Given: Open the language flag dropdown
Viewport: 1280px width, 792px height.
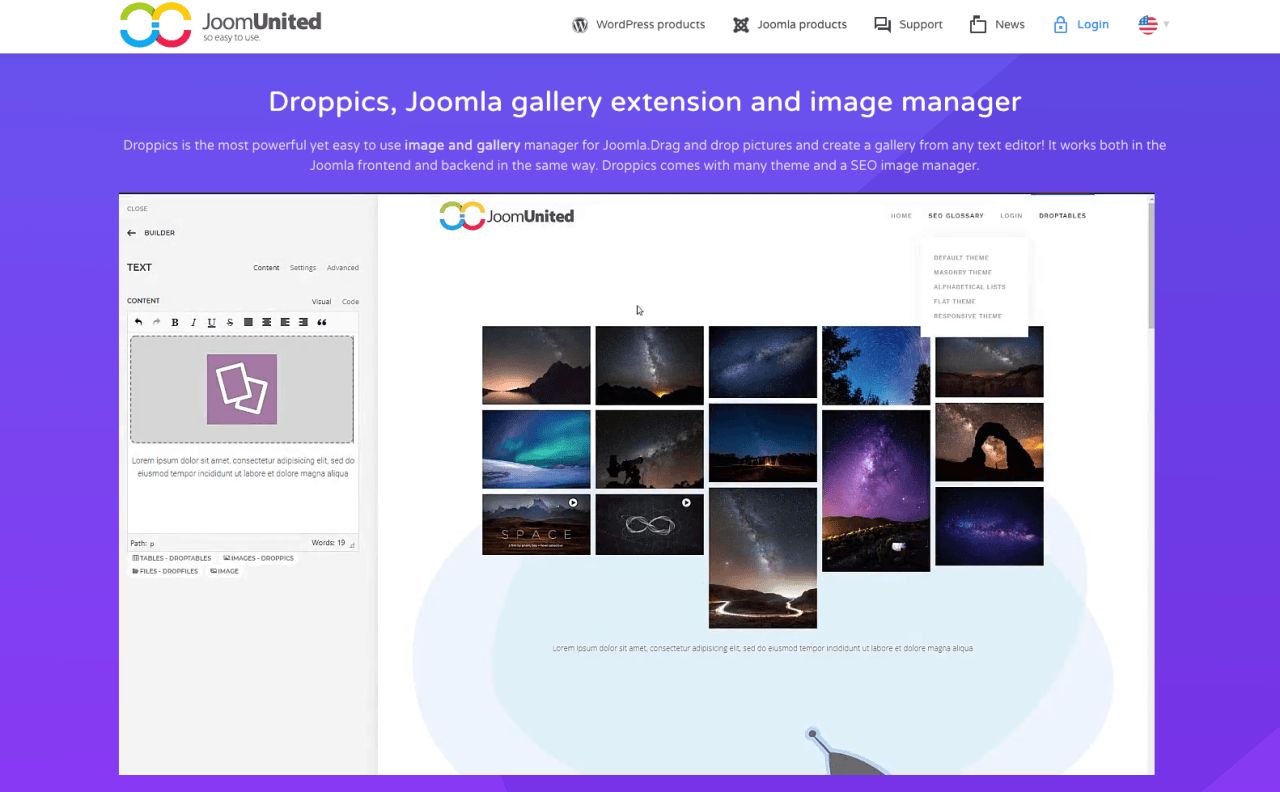Looking at the screenshot, I should click(x=1154, y=24).
